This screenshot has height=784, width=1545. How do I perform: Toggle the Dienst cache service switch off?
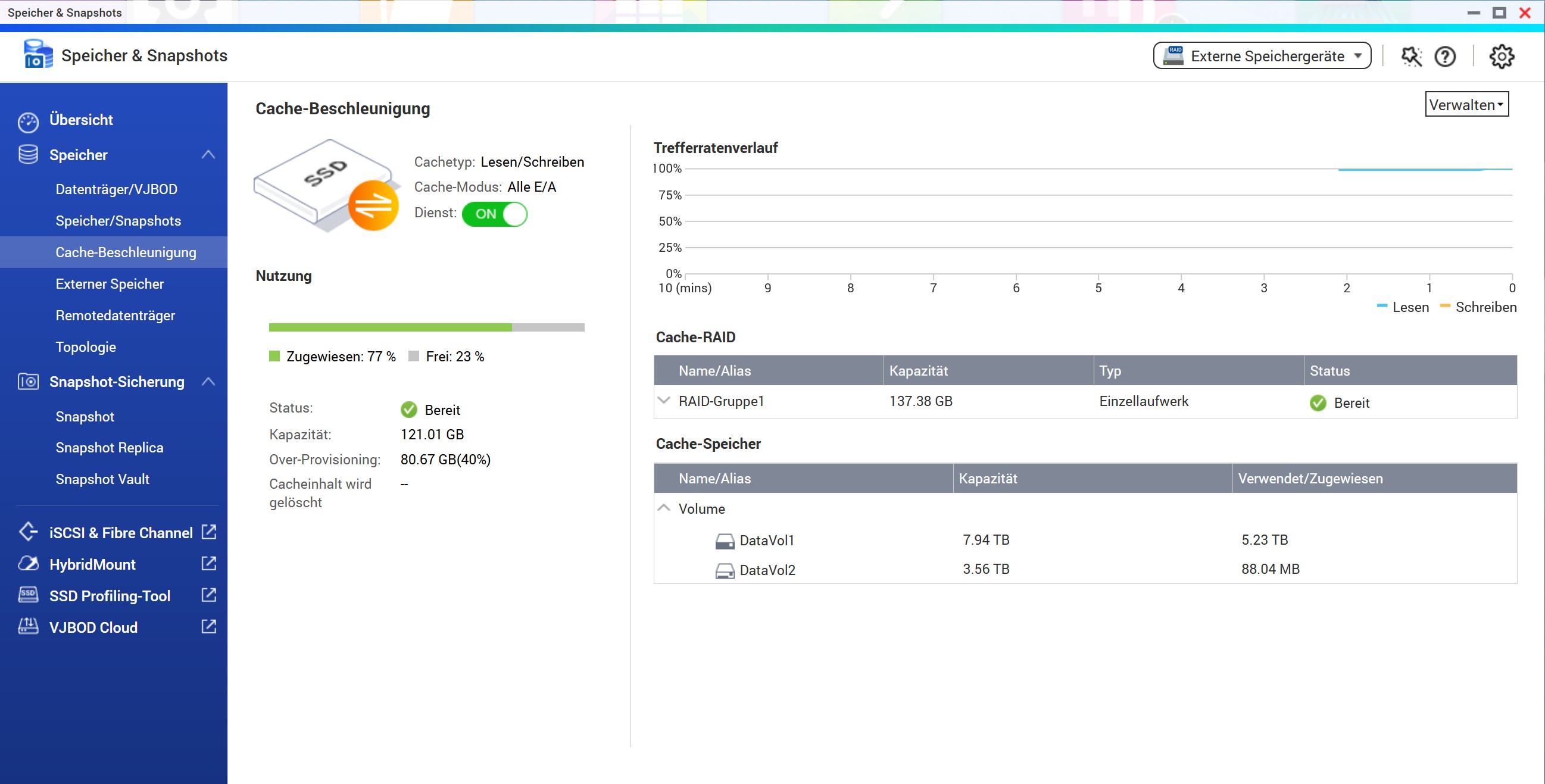pyautogui.click(x=494, y=214)
